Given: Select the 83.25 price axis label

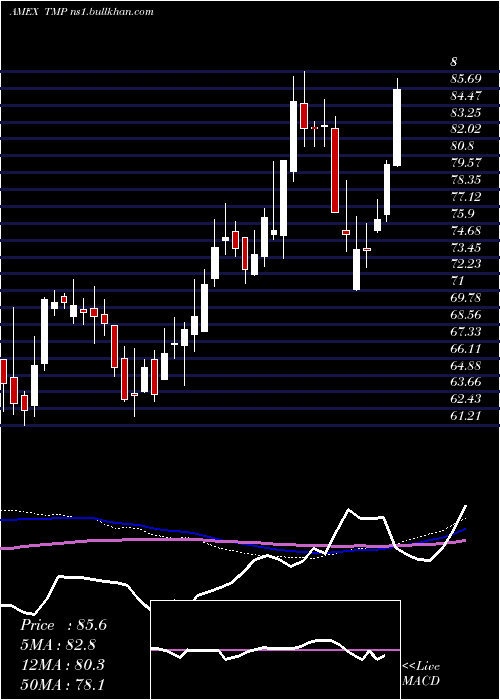Looking at the screenshot, I should [466, 112].
